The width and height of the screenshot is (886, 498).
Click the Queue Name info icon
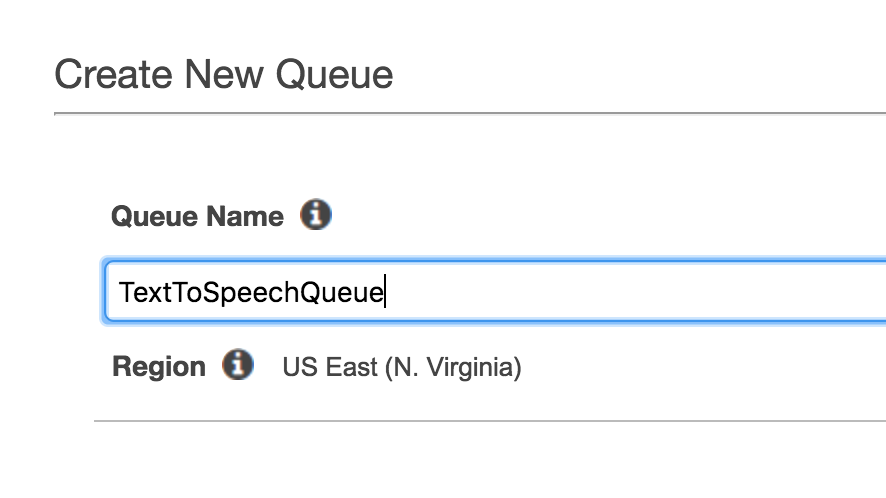click(x=316, y=215)
